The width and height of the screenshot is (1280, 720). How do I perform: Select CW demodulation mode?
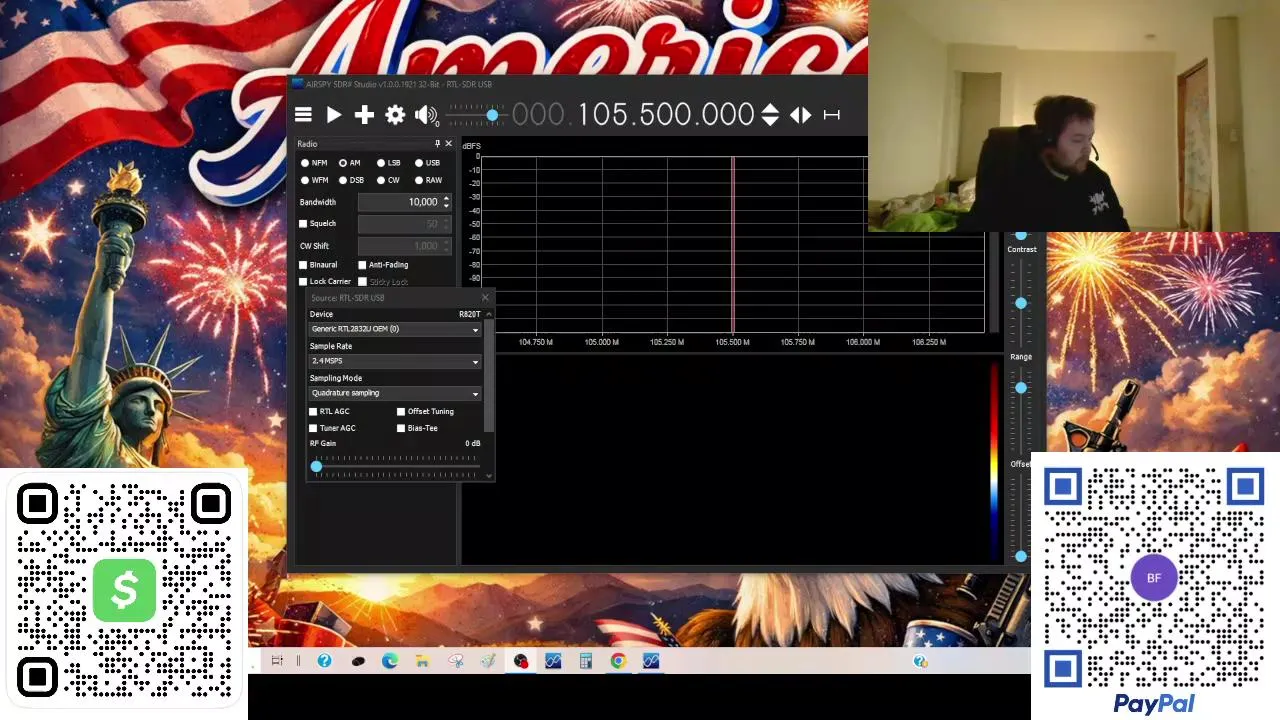click(388, 180)
